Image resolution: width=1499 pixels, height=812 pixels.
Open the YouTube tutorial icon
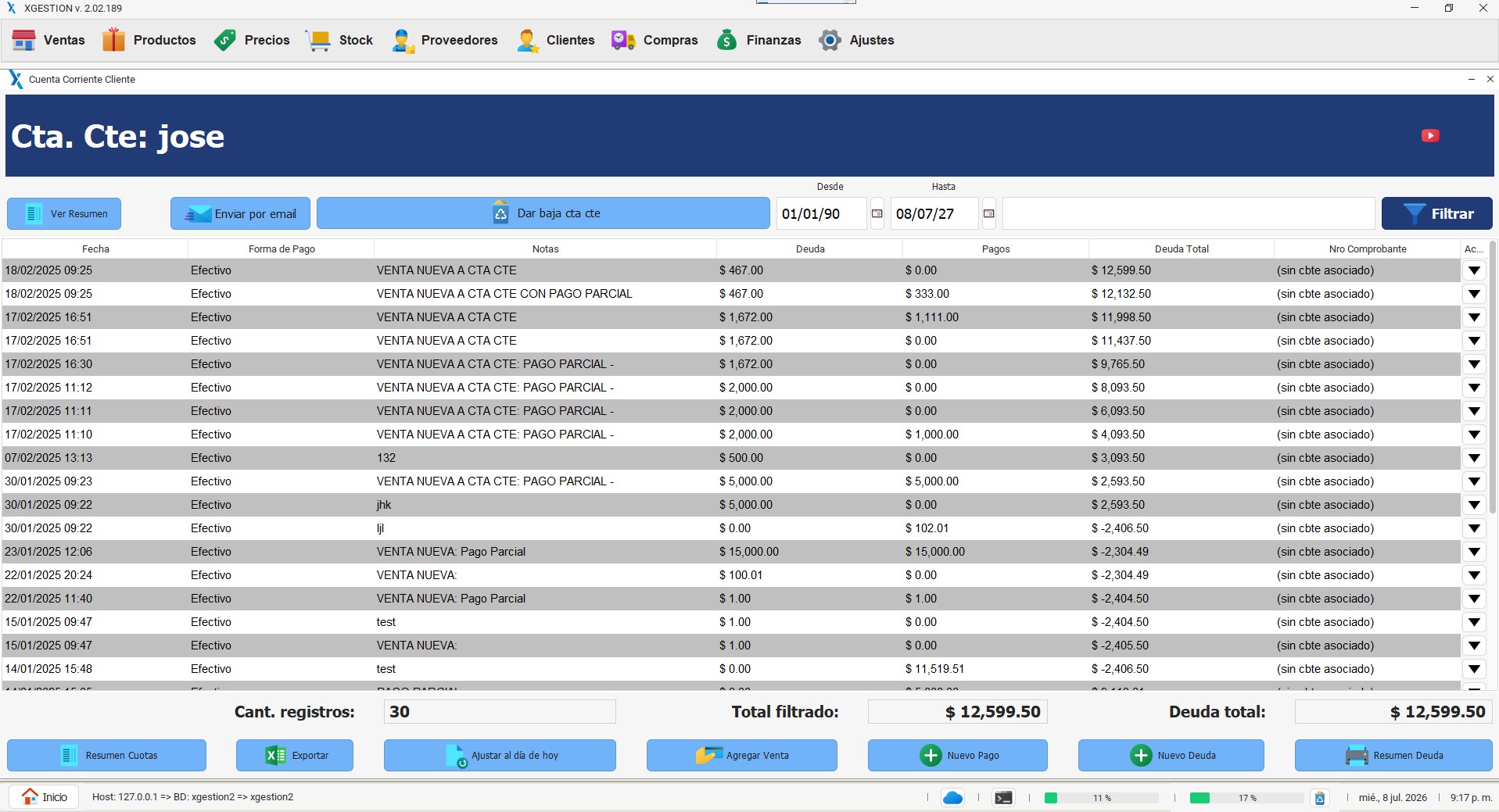[1430, 136]
